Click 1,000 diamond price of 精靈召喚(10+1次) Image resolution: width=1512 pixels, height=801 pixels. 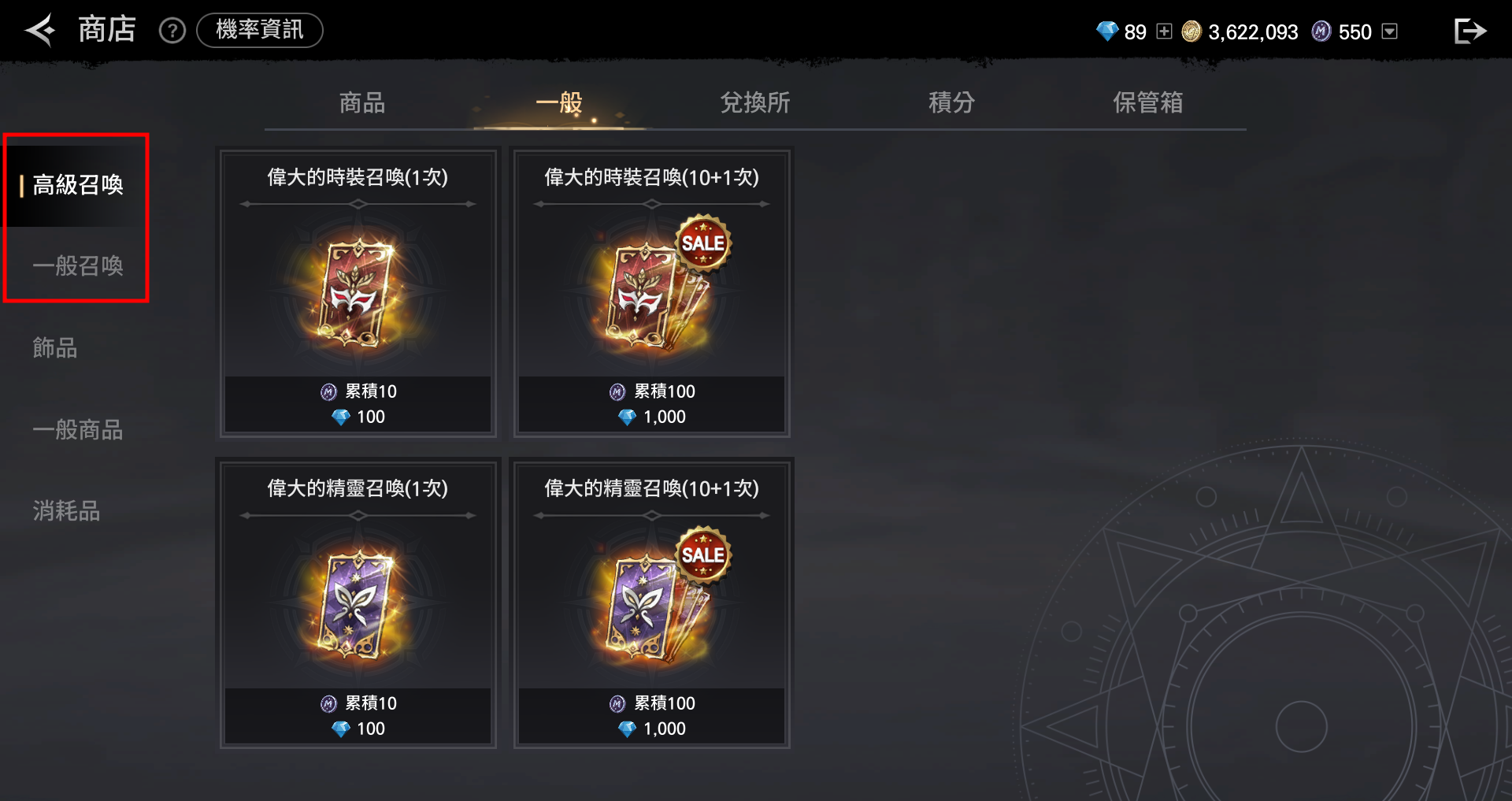pyautogui.click(x=652, y=729)
